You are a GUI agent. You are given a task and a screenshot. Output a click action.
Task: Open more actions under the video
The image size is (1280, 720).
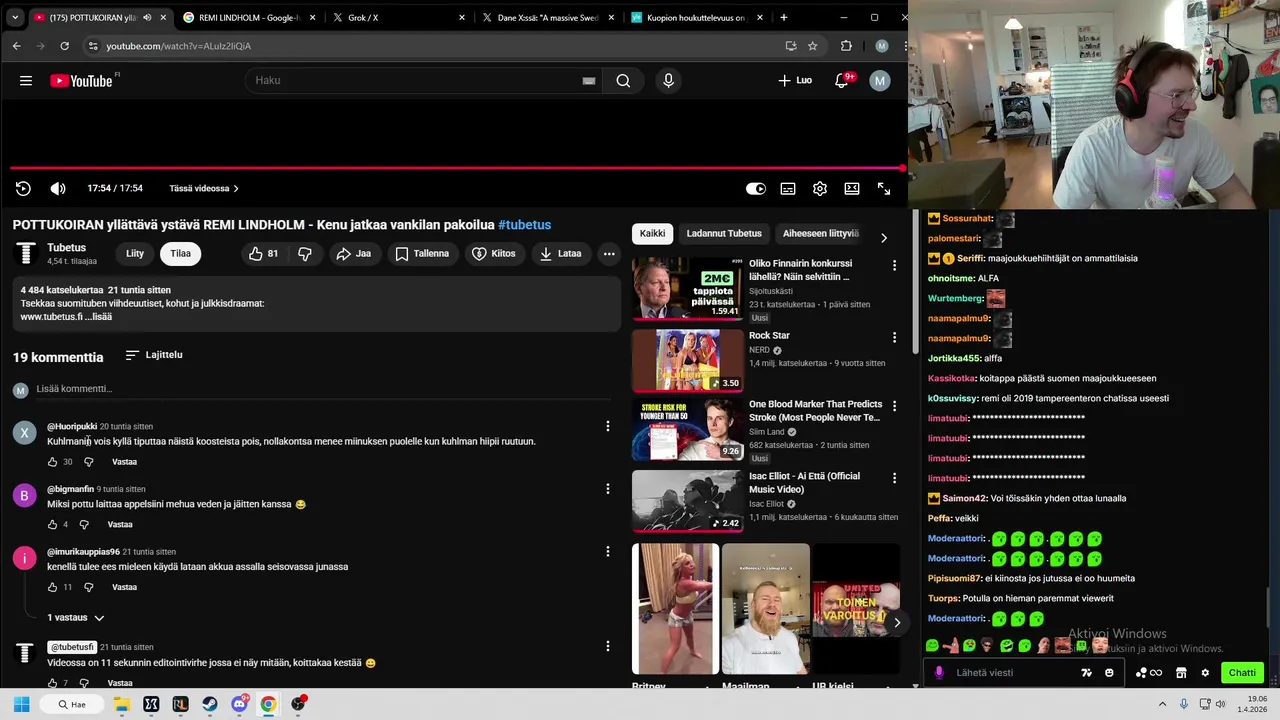coord(609,254)
